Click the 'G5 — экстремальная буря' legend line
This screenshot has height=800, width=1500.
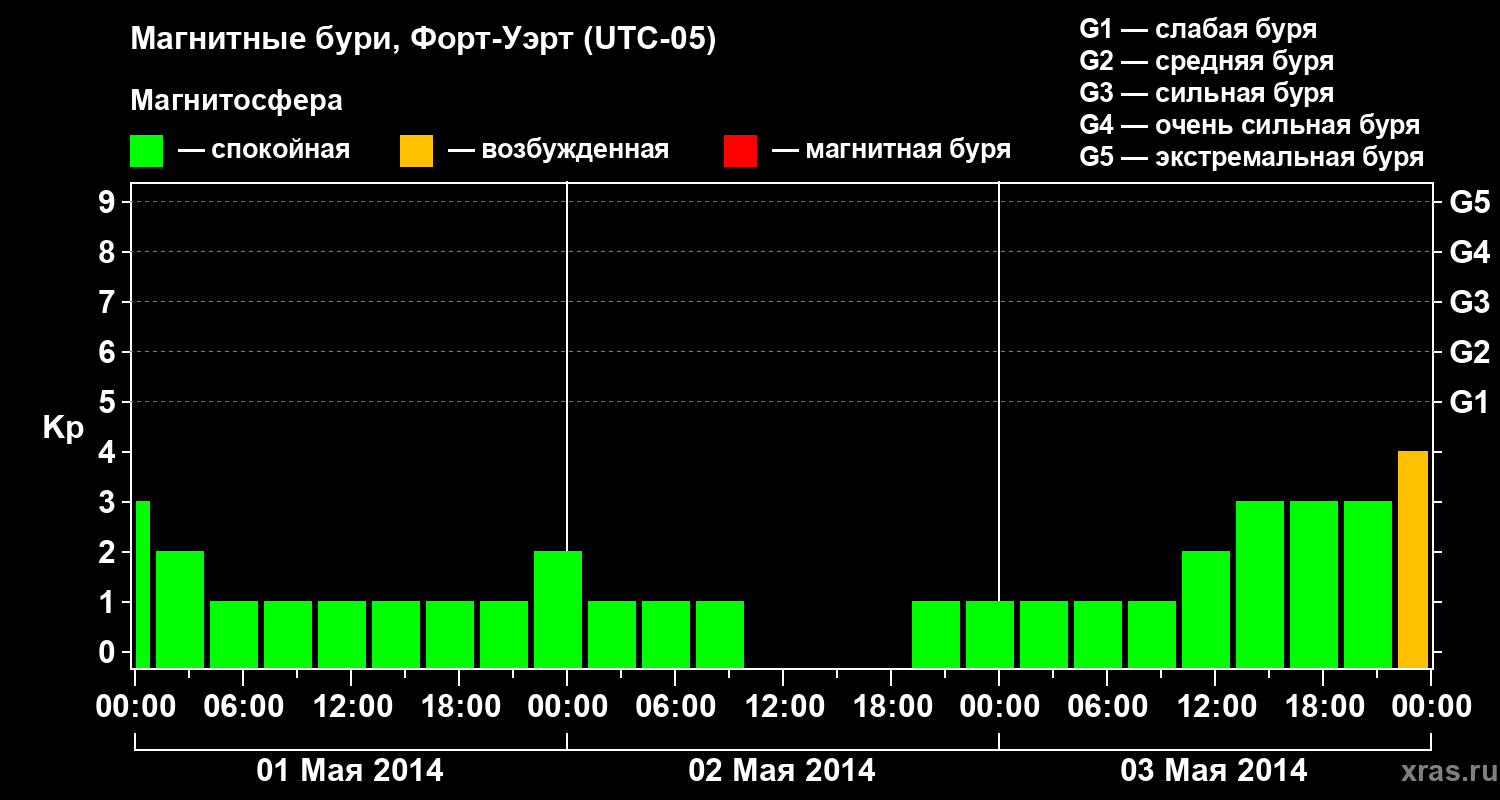[x=1252, y=157]
